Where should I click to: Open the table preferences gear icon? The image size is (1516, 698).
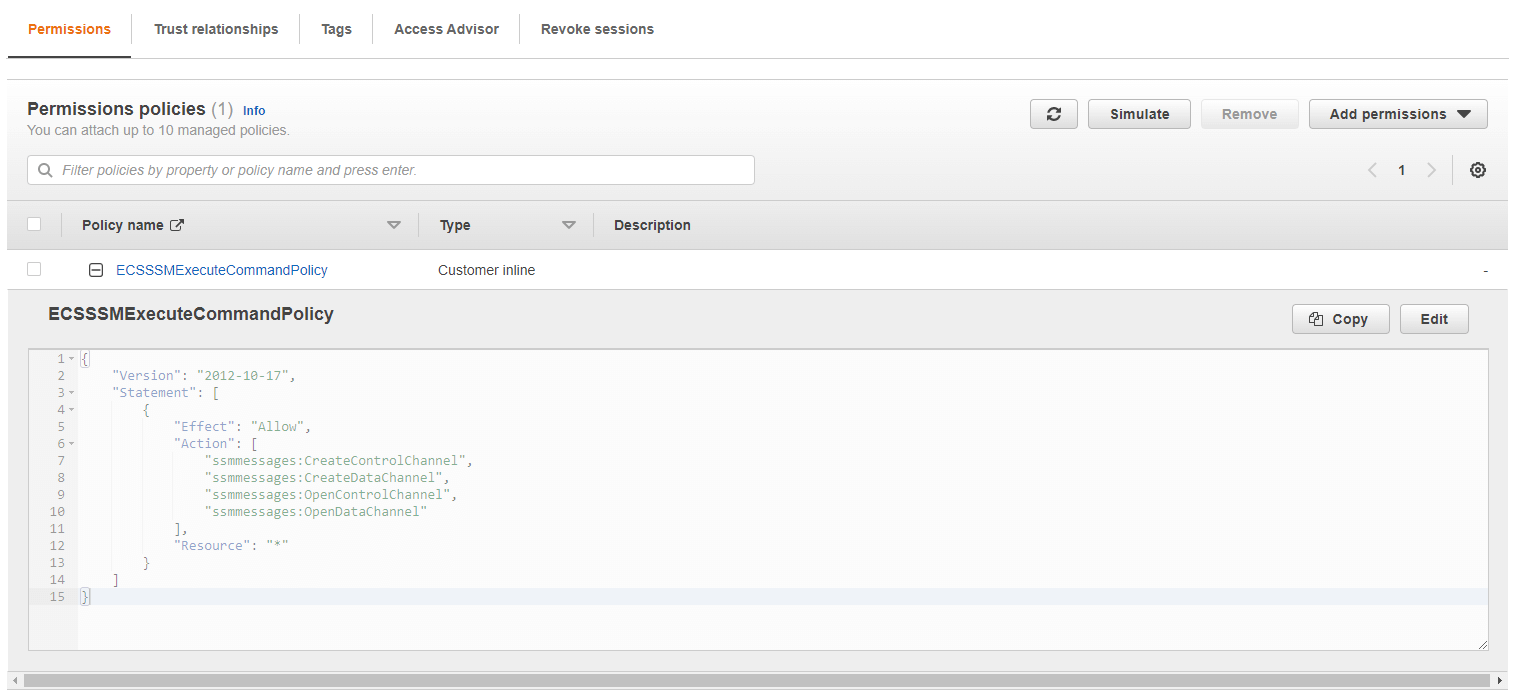[1478, 170]
